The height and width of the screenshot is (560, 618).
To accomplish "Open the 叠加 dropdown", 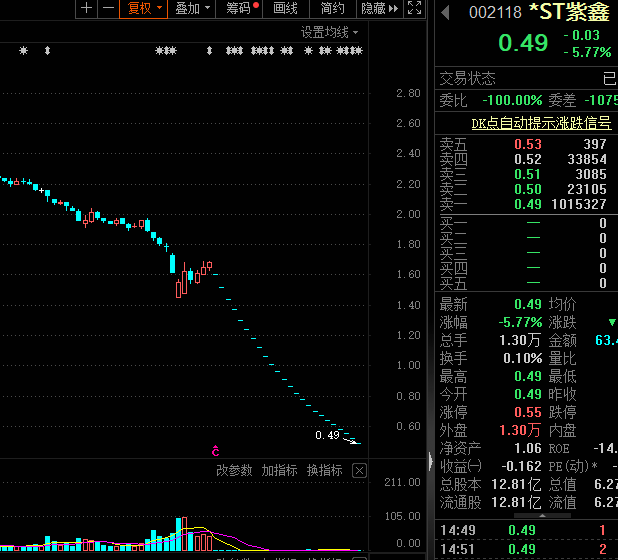I will (x=192, y=8).
